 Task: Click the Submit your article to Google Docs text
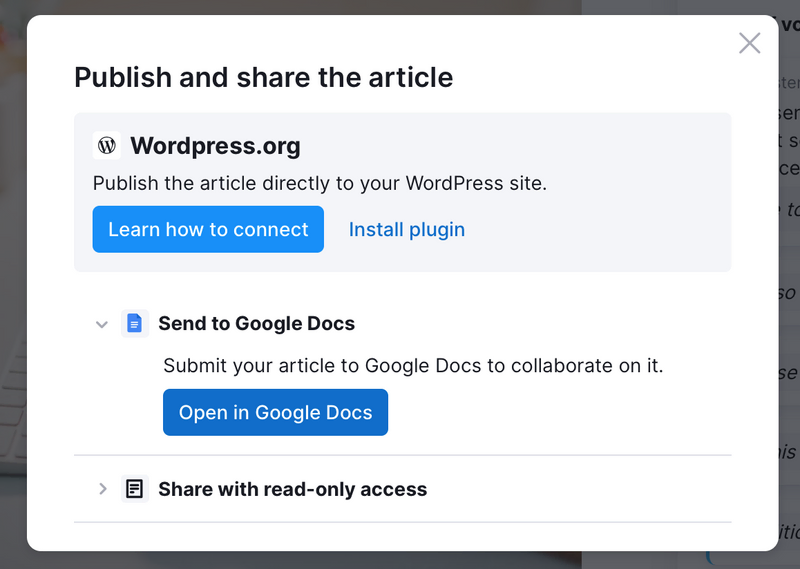tap(413, 366)
